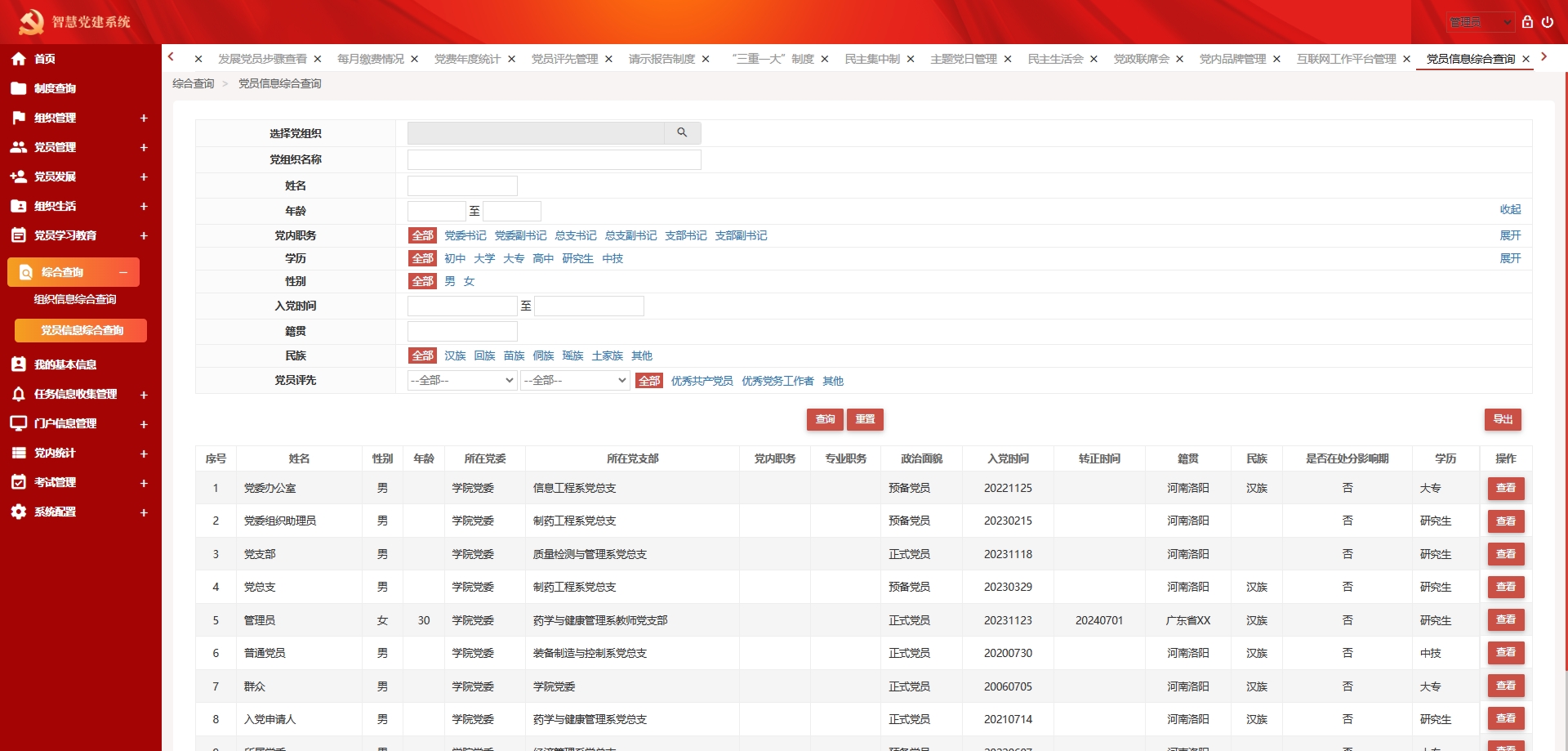Screen dimensions: 1568x751
Task: Click the 党员管理 people icon
Action: (x=19, y=147)
